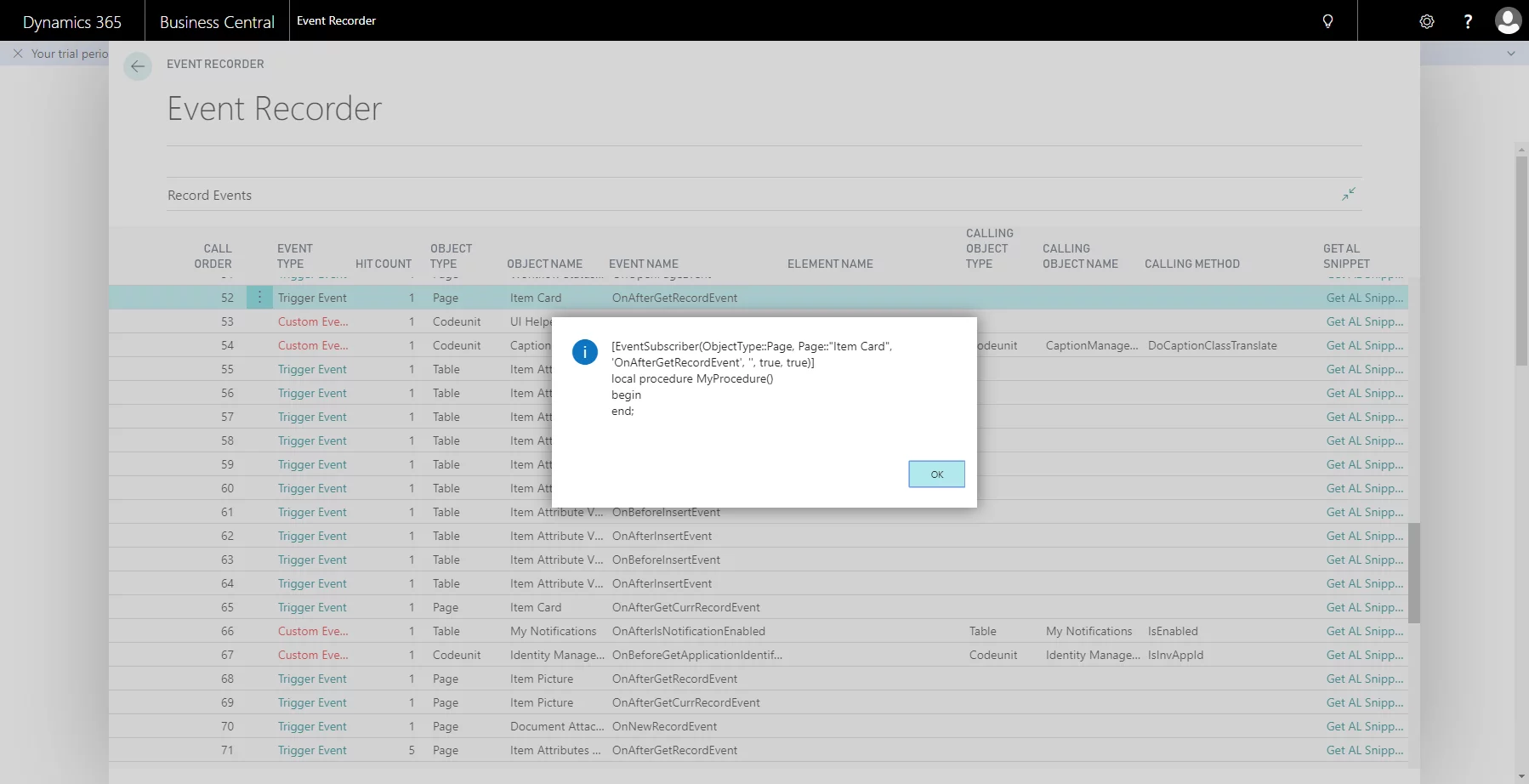Open the Settings gear menu
This screenshot has height=784, width=1529.
pyautogui.click(x=1427, y=21)
